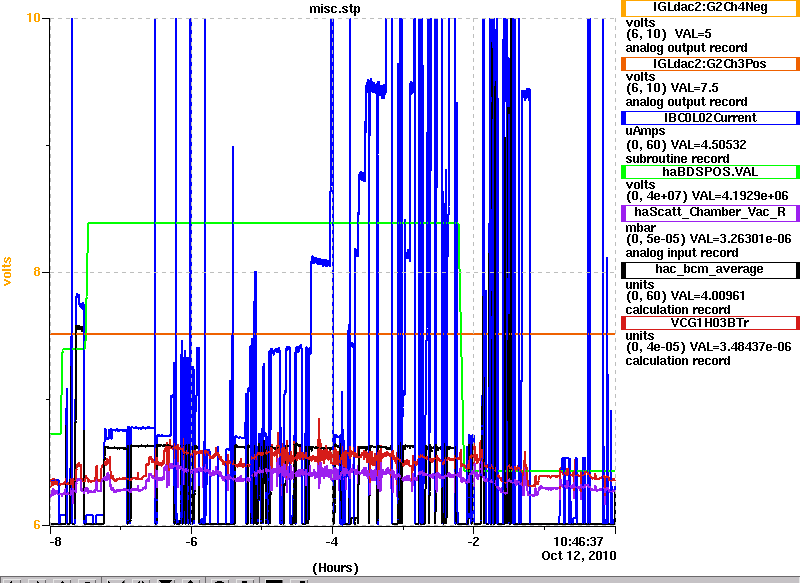The image size is (800, 583).
Task: Click the (Hours) x-axis label
Action: 335,568
